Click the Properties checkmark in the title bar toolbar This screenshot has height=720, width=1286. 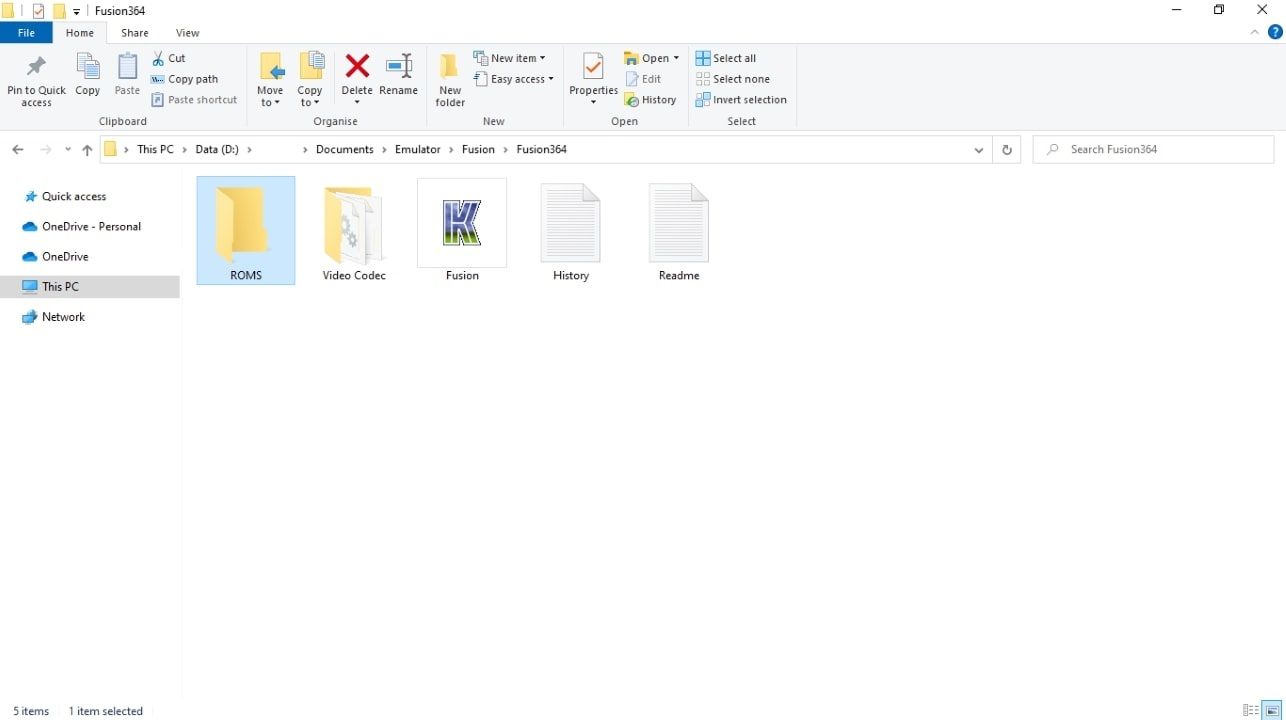(39, 11)
